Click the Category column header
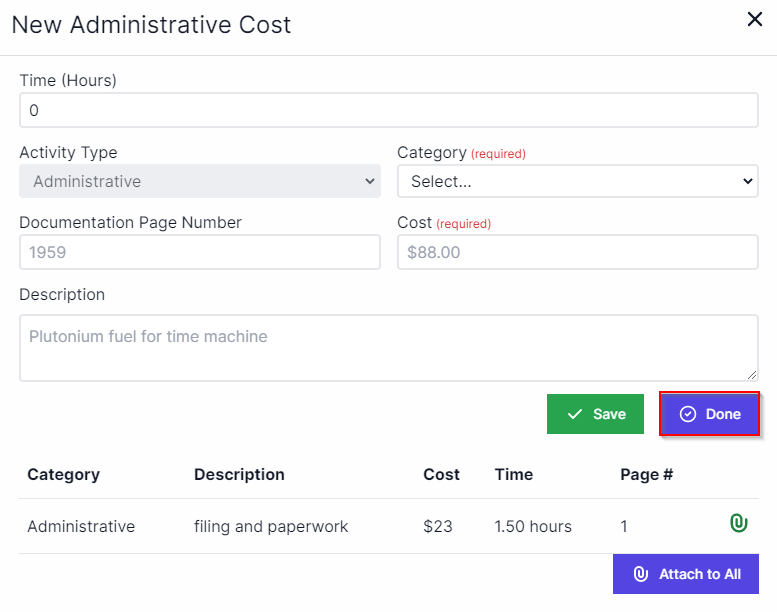 point(63,474)
